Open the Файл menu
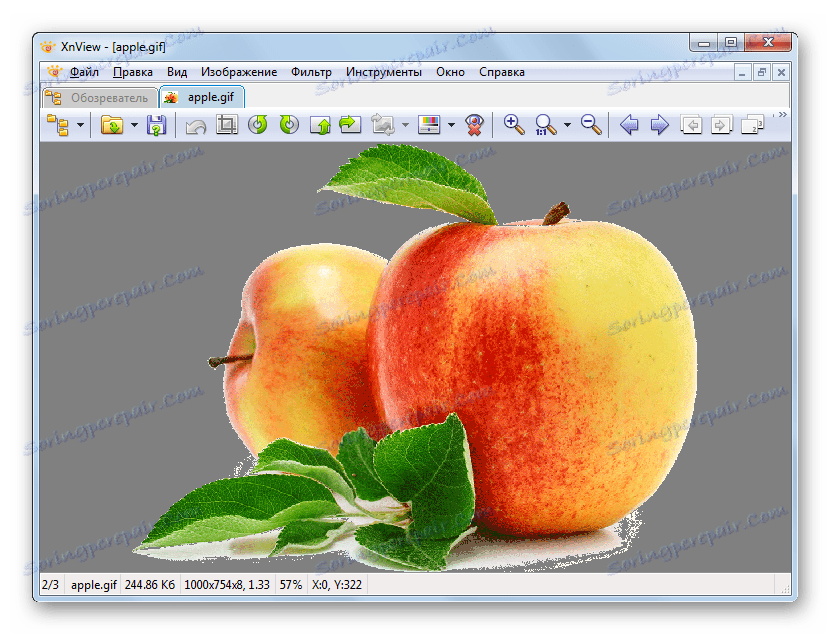The height and width of the screenshot is (635, 831). click(84, 72)
